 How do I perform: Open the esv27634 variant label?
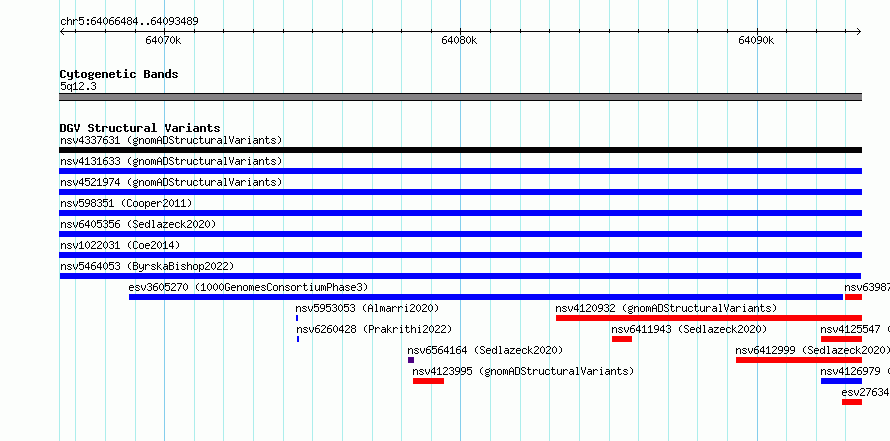866,392
